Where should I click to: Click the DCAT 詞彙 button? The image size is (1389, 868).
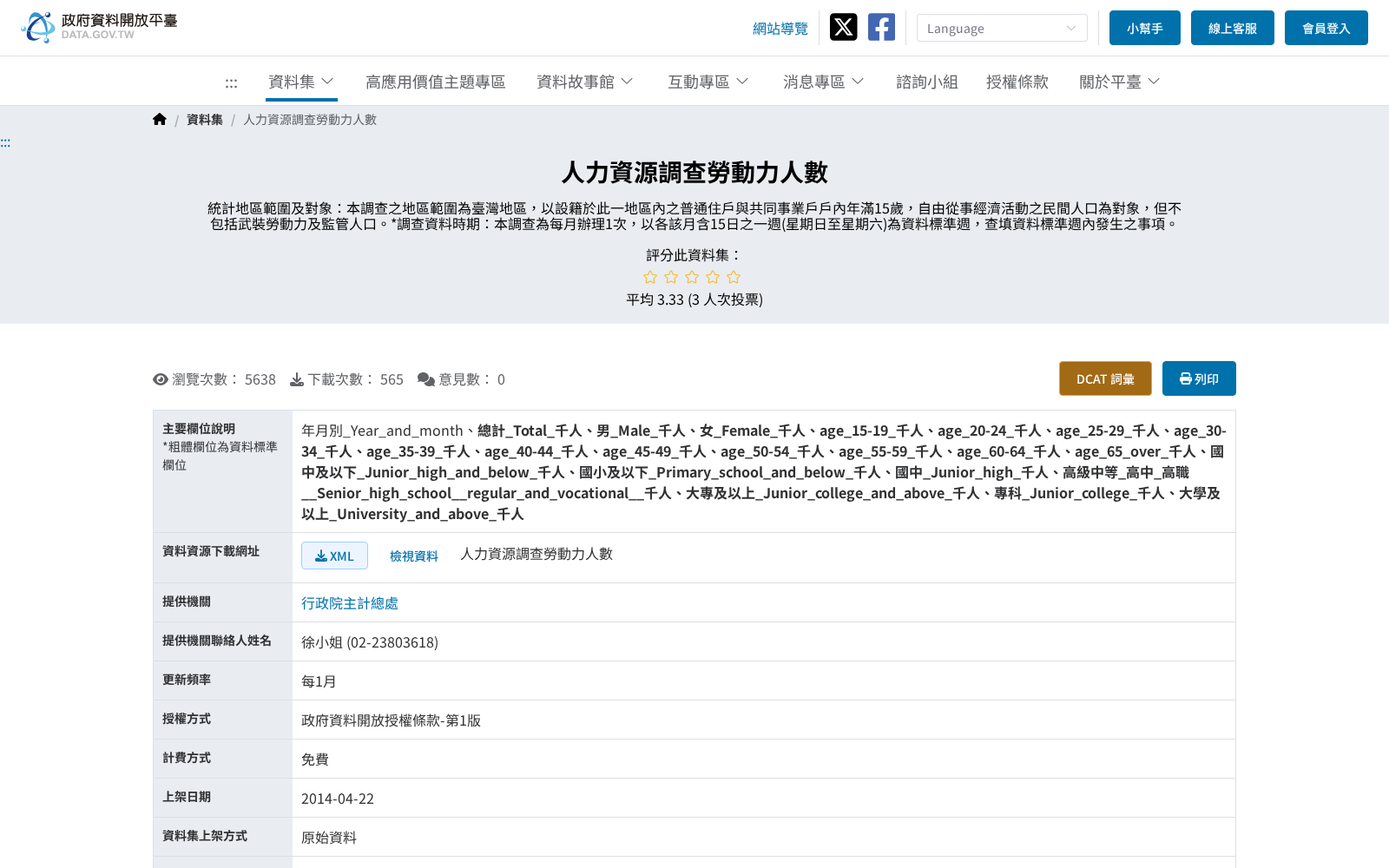click(1105, 378)
